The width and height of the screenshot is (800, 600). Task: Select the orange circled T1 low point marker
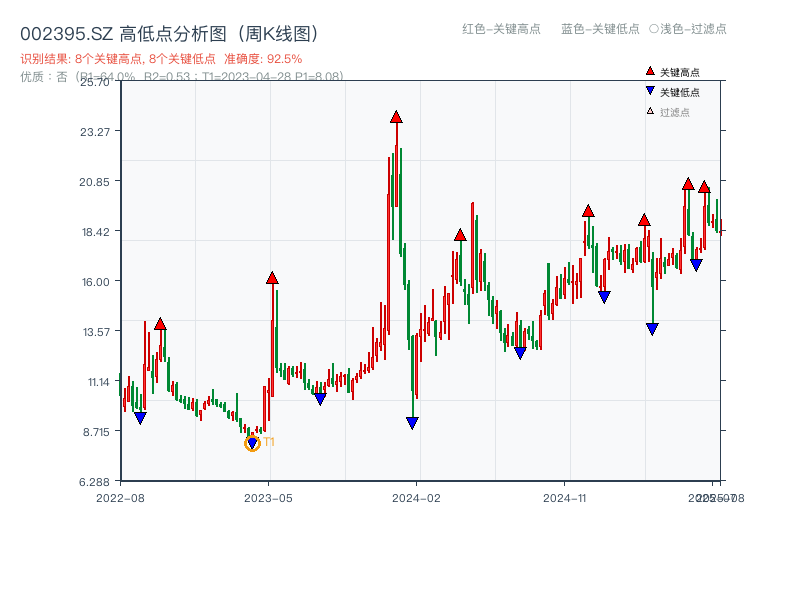click(x=252, y=443)
